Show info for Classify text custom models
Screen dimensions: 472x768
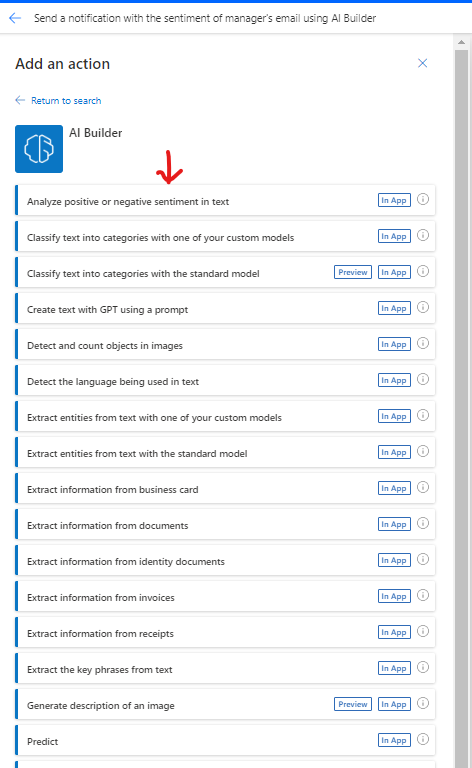(423, 236)
